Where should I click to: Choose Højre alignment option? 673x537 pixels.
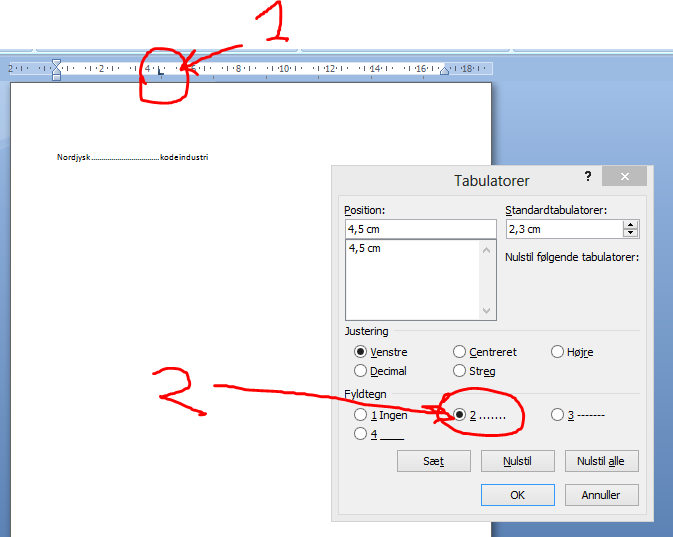[x=558, y=352]
